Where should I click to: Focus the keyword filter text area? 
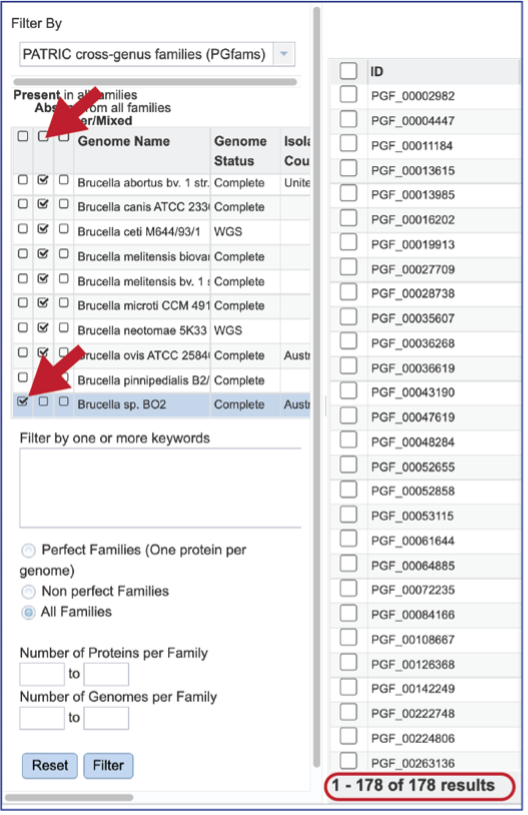(x=160, y=488)
